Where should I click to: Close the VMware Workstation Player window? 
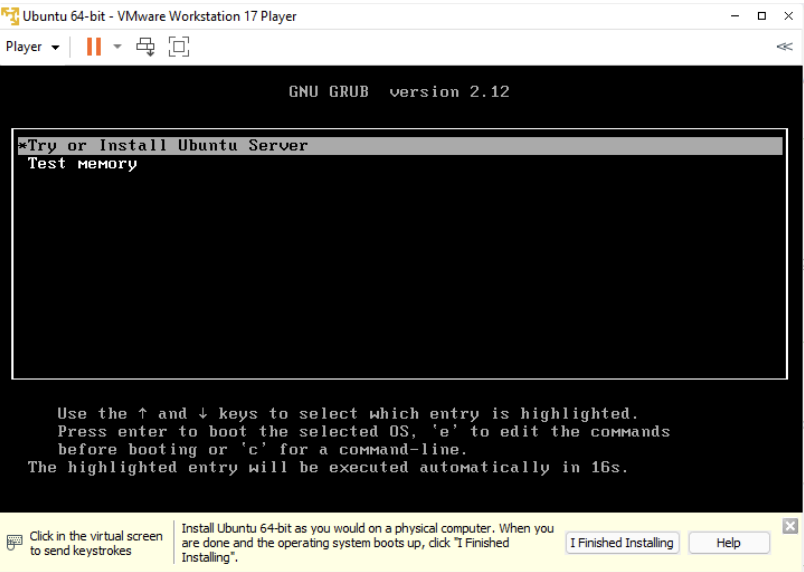(x=788, y=16)
